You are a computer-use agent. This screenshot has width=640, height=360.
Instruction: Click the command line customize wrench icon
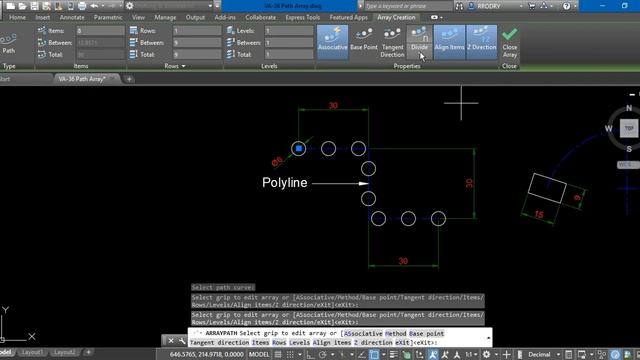182,340
